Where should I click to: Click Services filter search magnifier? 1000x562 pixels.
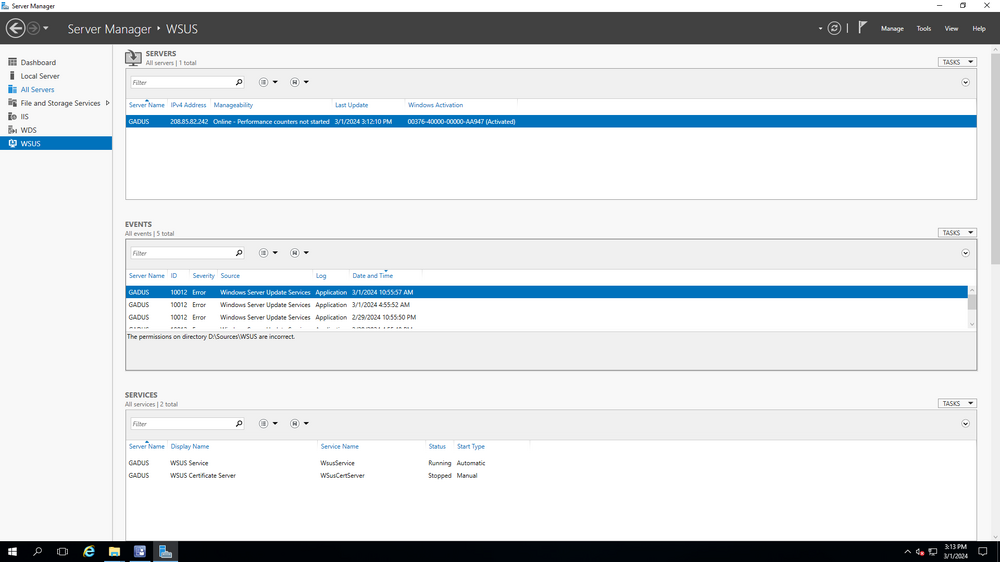tap(239, 424)
